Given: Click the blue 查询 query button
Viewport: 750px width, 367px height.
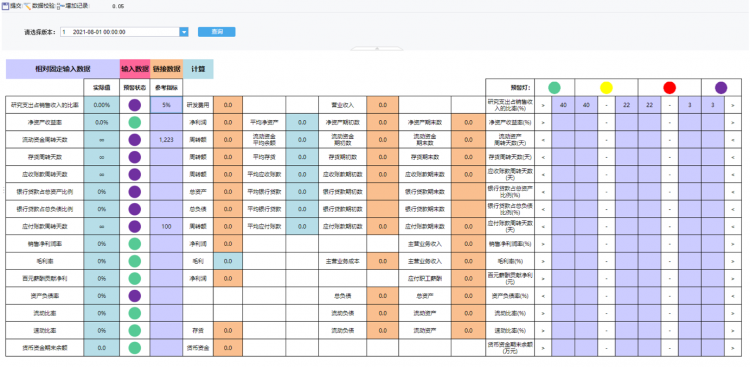Looking at the screenshot, I should point(217,32).
